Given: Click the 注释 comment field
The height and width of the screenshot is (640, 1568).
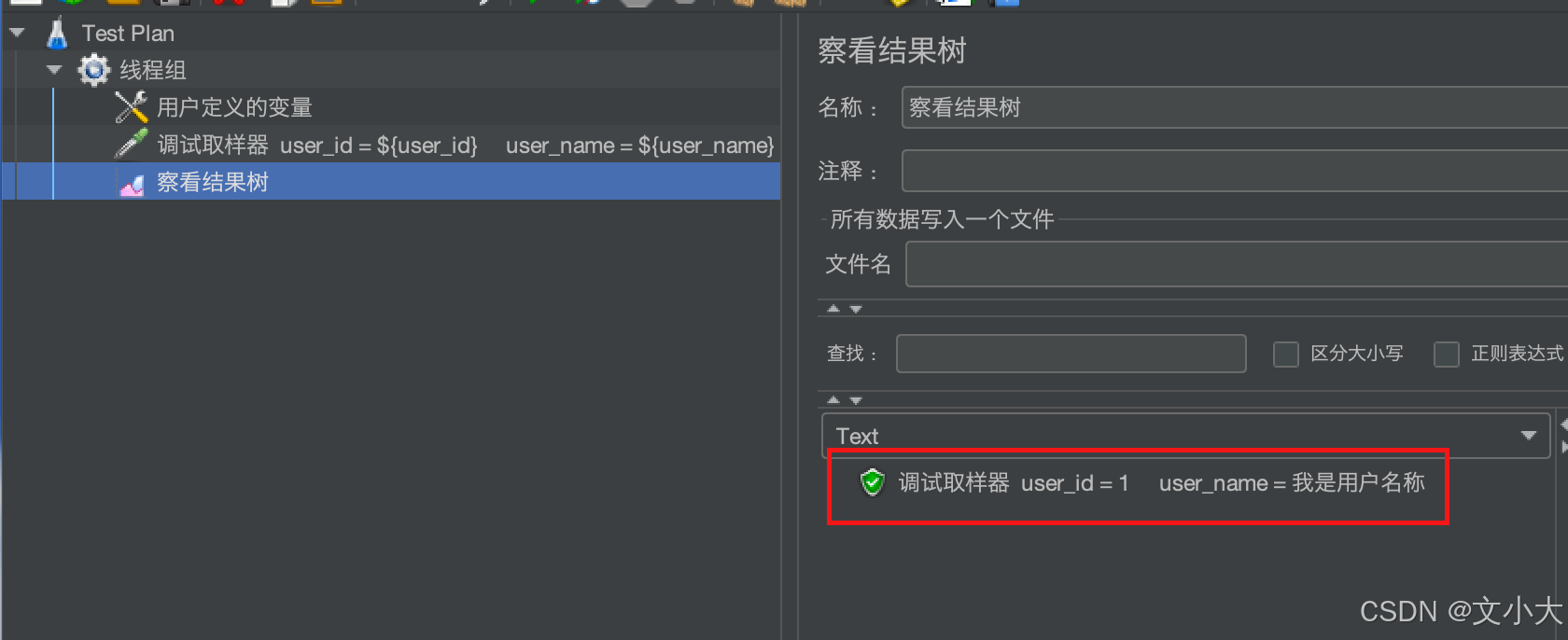Looking at the screenshot, I should pyautogui.click(x=1235, y=172).
